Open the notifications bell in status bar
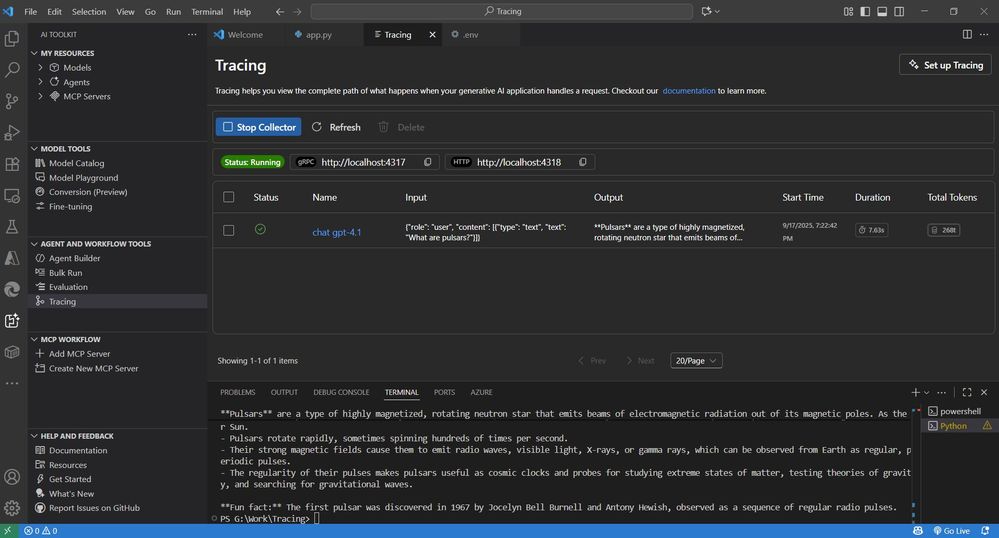The height and width of the screenshot is (538, 999). pyautogui.click(x=985, y=530)
